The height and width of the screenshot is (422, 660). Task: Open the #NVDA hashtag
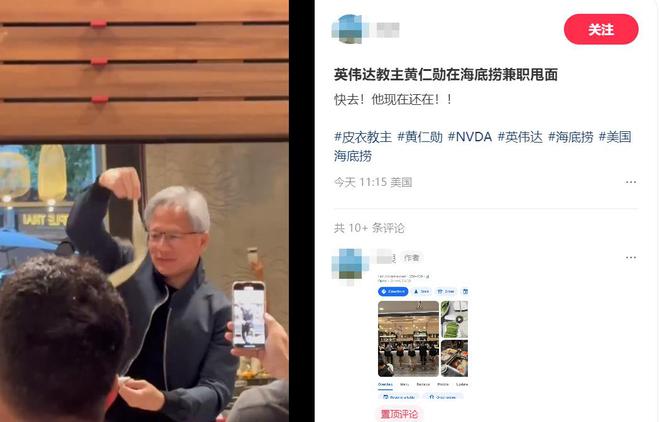[470, 137]
